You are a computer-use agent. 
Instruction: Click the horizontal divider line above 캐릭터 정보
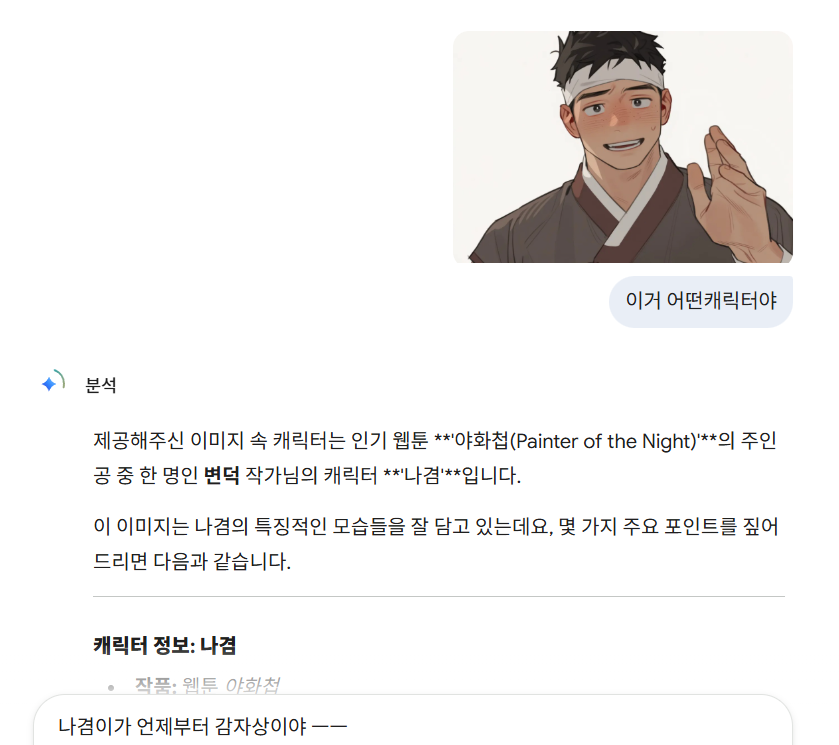coord(439,596)
